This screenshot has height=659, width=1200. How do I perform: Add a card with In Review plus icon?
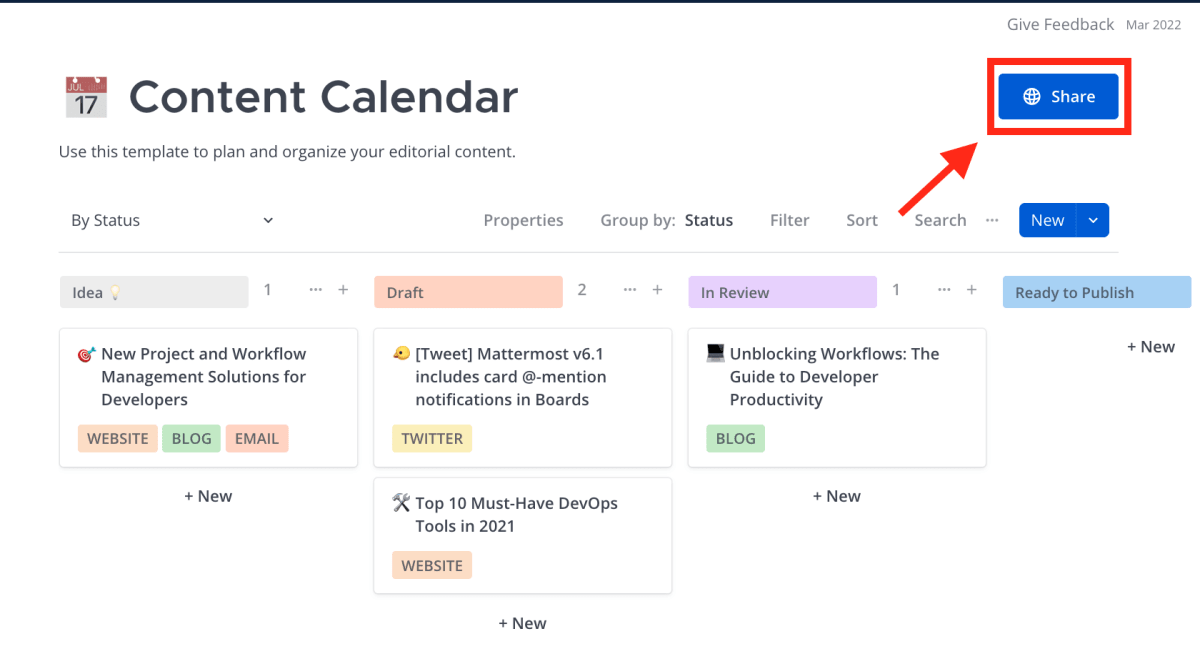tap(971, 290)
